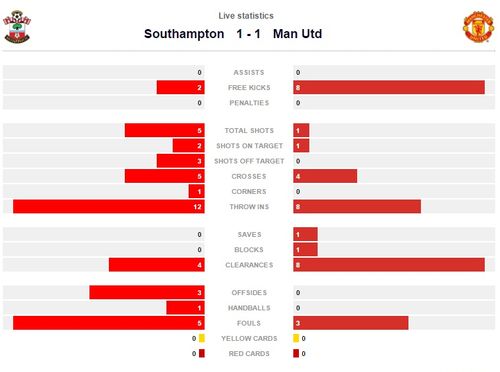500x372 pixels.
Task: Click Southampton's yellow card icon
Action: coord(202,338)
